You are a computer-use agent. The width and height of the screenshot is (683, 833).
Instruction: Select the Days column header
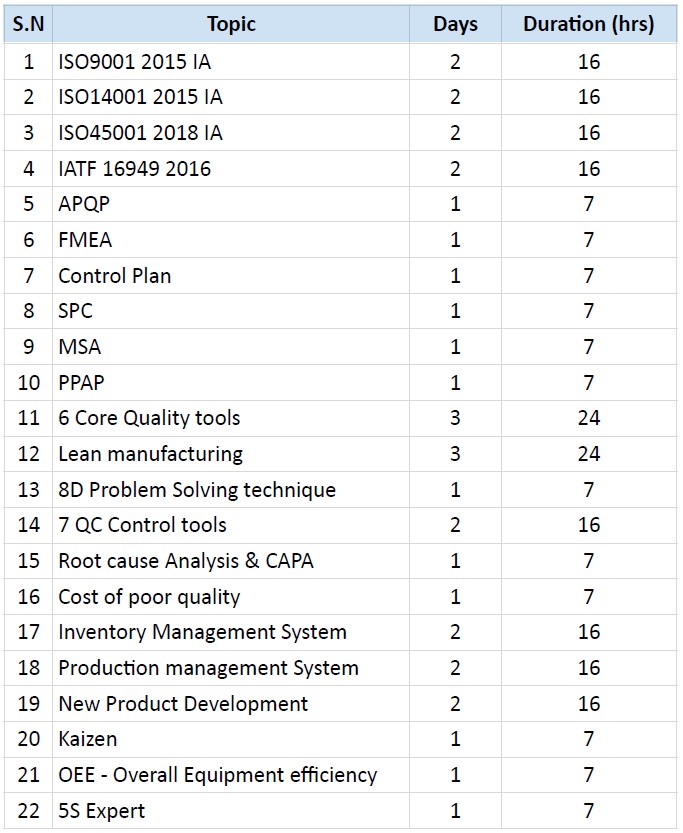455,24
